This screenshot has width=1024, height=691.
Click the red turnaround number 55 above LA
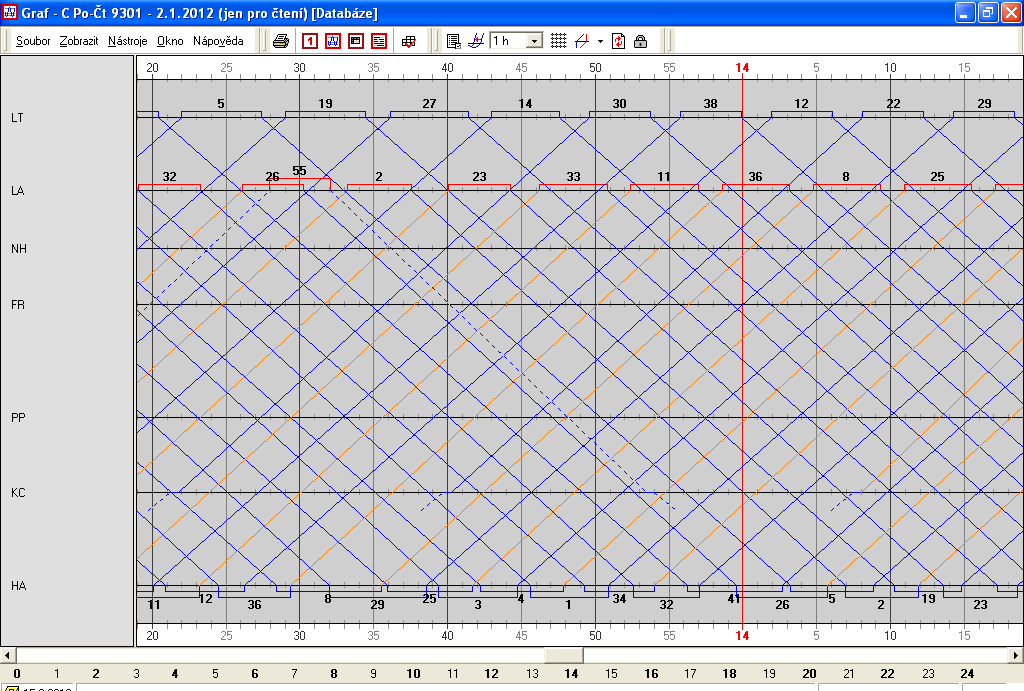(299, 170)
